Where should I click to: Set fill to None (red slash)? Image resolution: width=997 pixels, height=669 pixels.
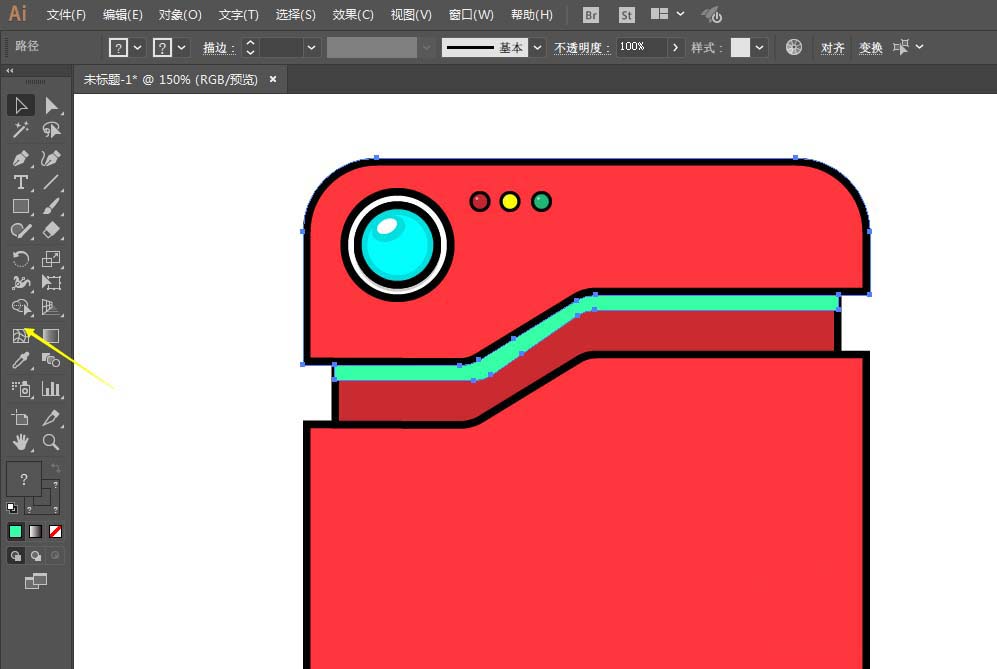coord(55,531)
